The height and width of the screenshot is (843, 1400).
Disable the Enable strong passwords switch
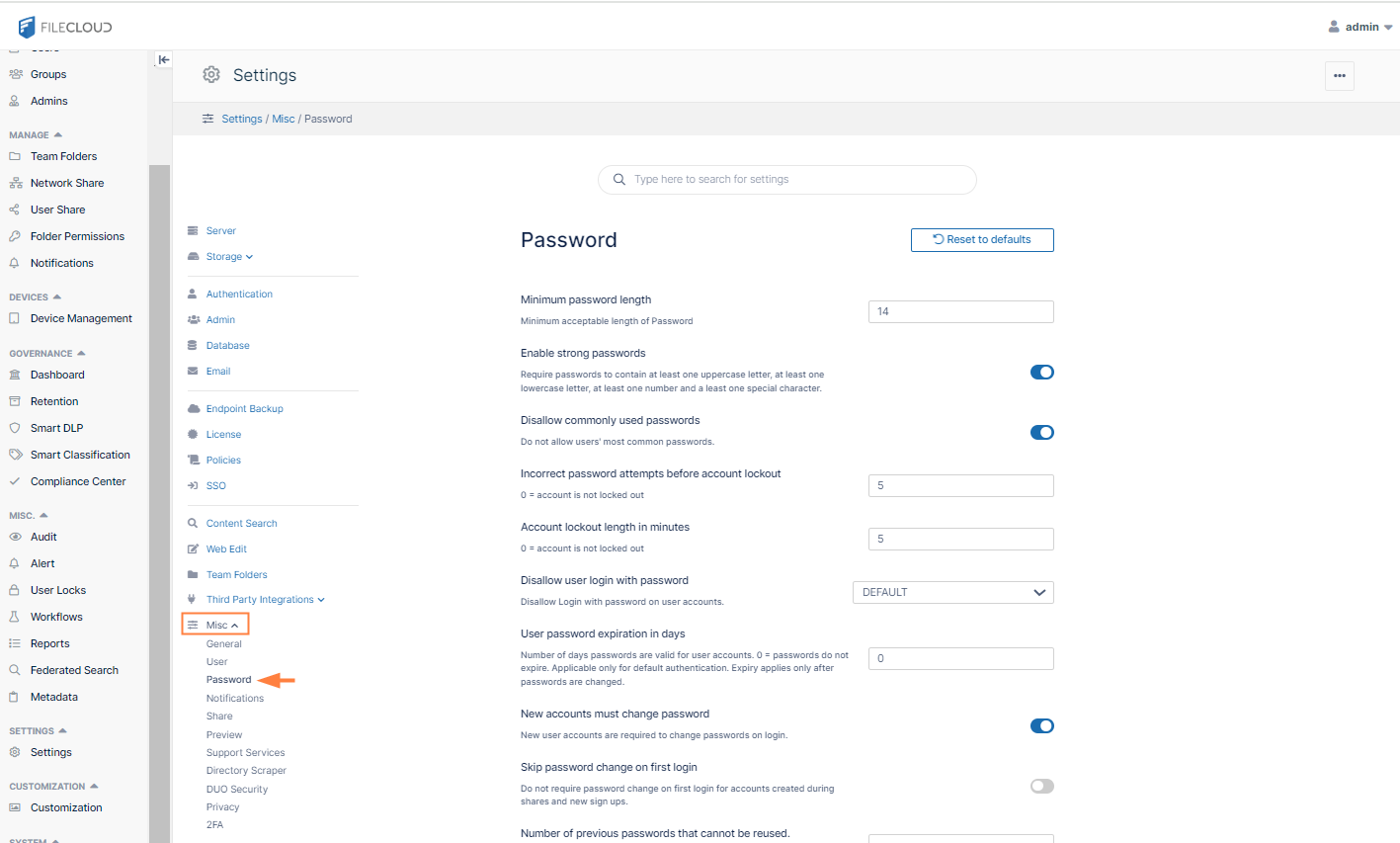[x=1041, y=372]
